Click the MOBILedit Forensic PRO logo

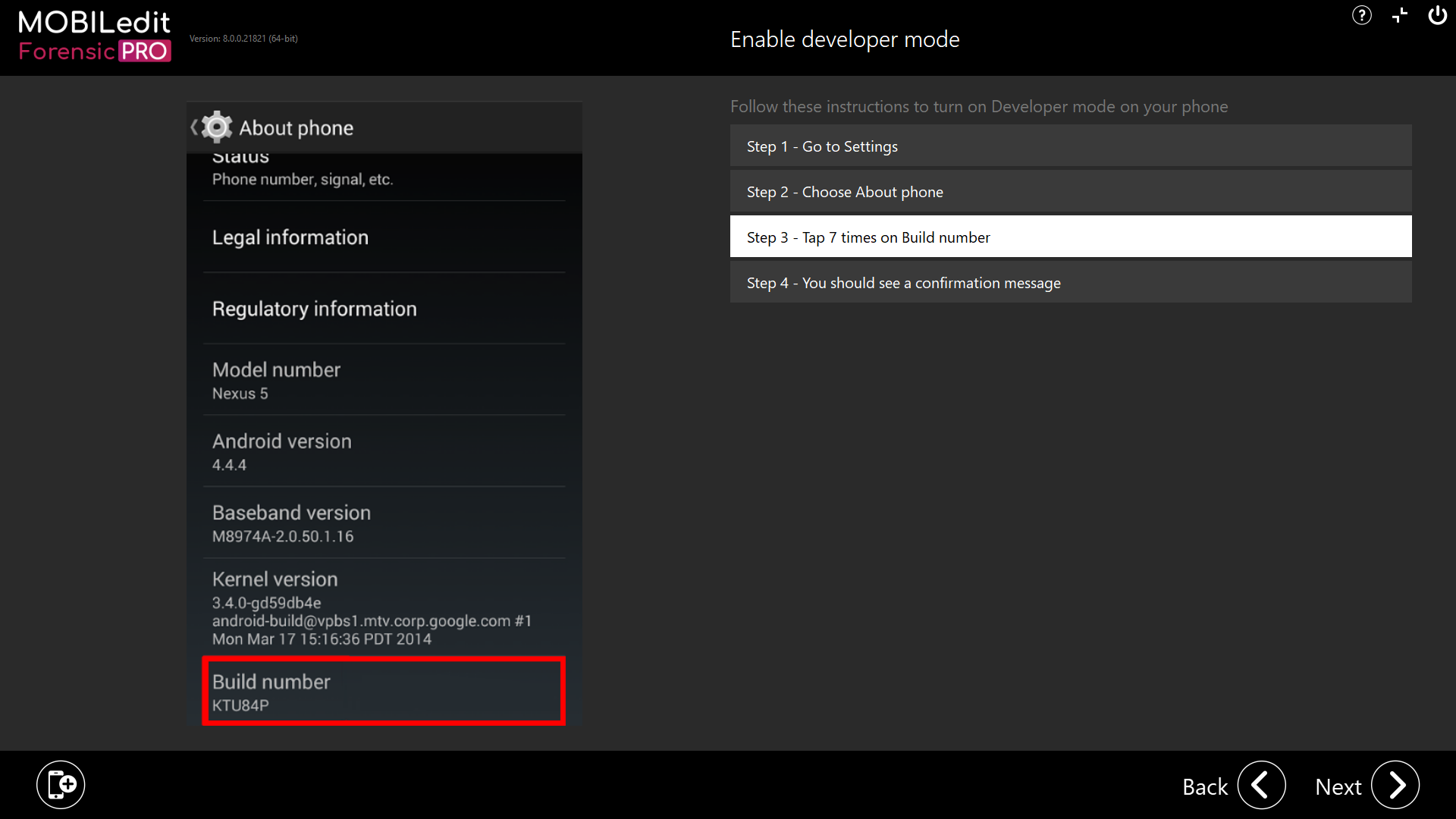94,36
